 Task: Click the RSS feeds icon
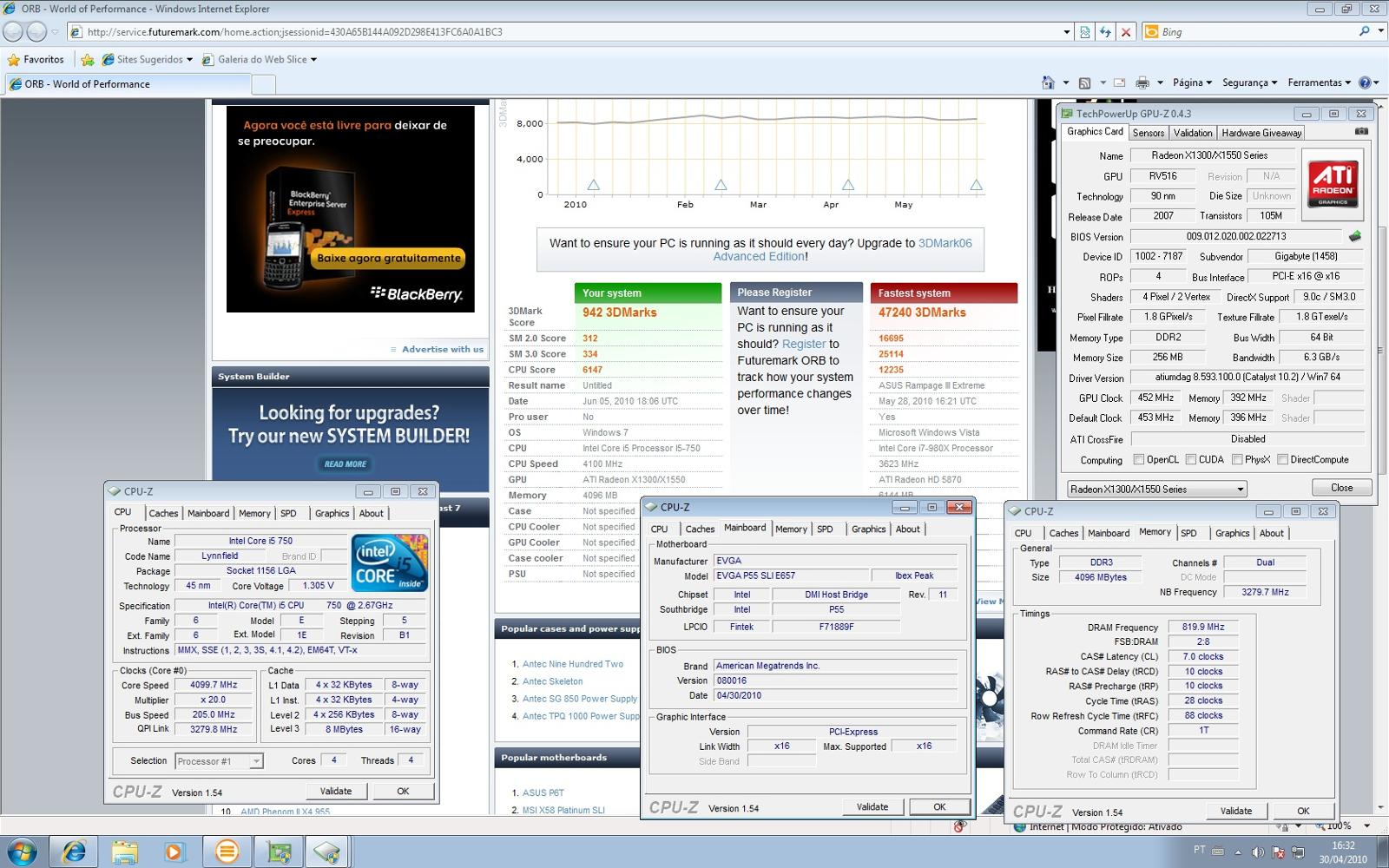point(1084,82)
